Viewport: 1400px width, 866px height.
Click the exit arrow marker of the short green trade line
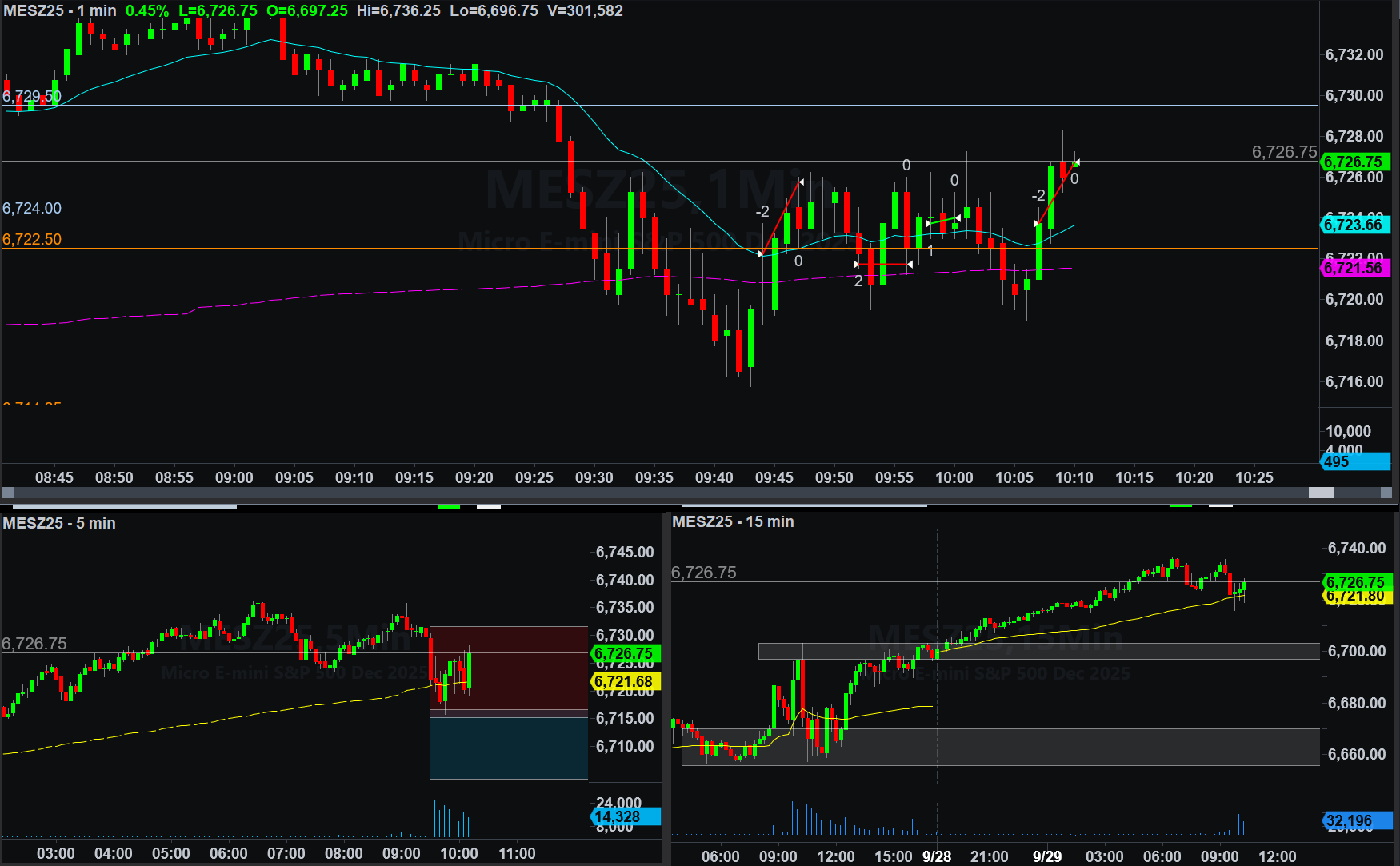click(958, 217)
